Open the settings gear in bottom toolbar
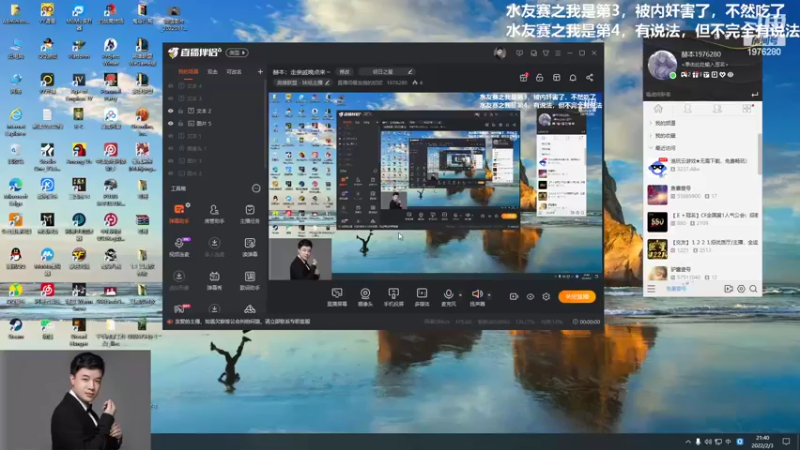The height and width of the screenshot is (450, 800). pos(546,296)
